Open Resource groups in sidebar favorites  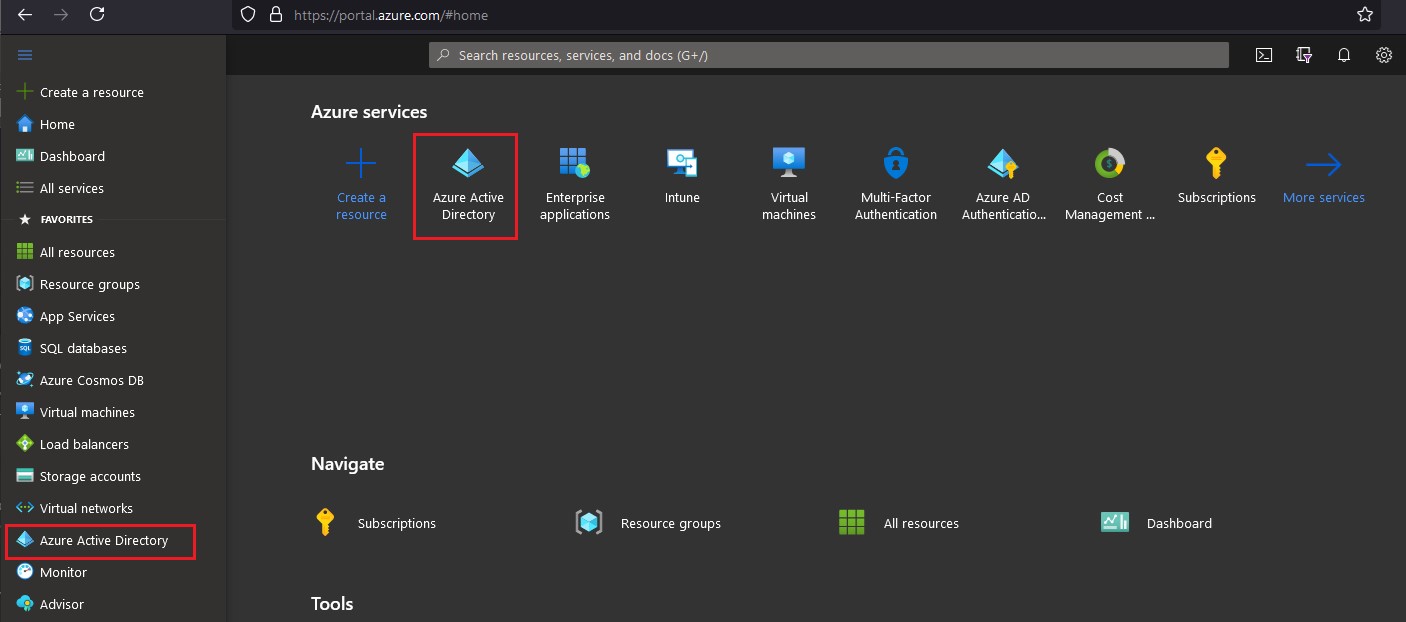pyautogui.click(x=89, y=284)
